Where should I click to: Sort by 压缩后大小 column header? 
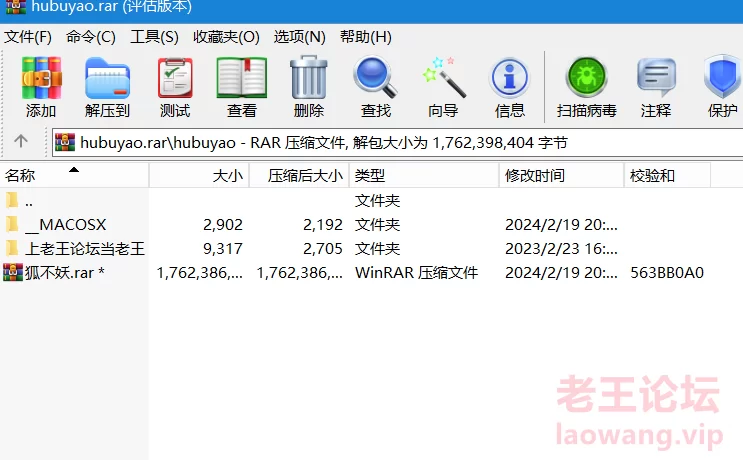[x=299, y=175]
